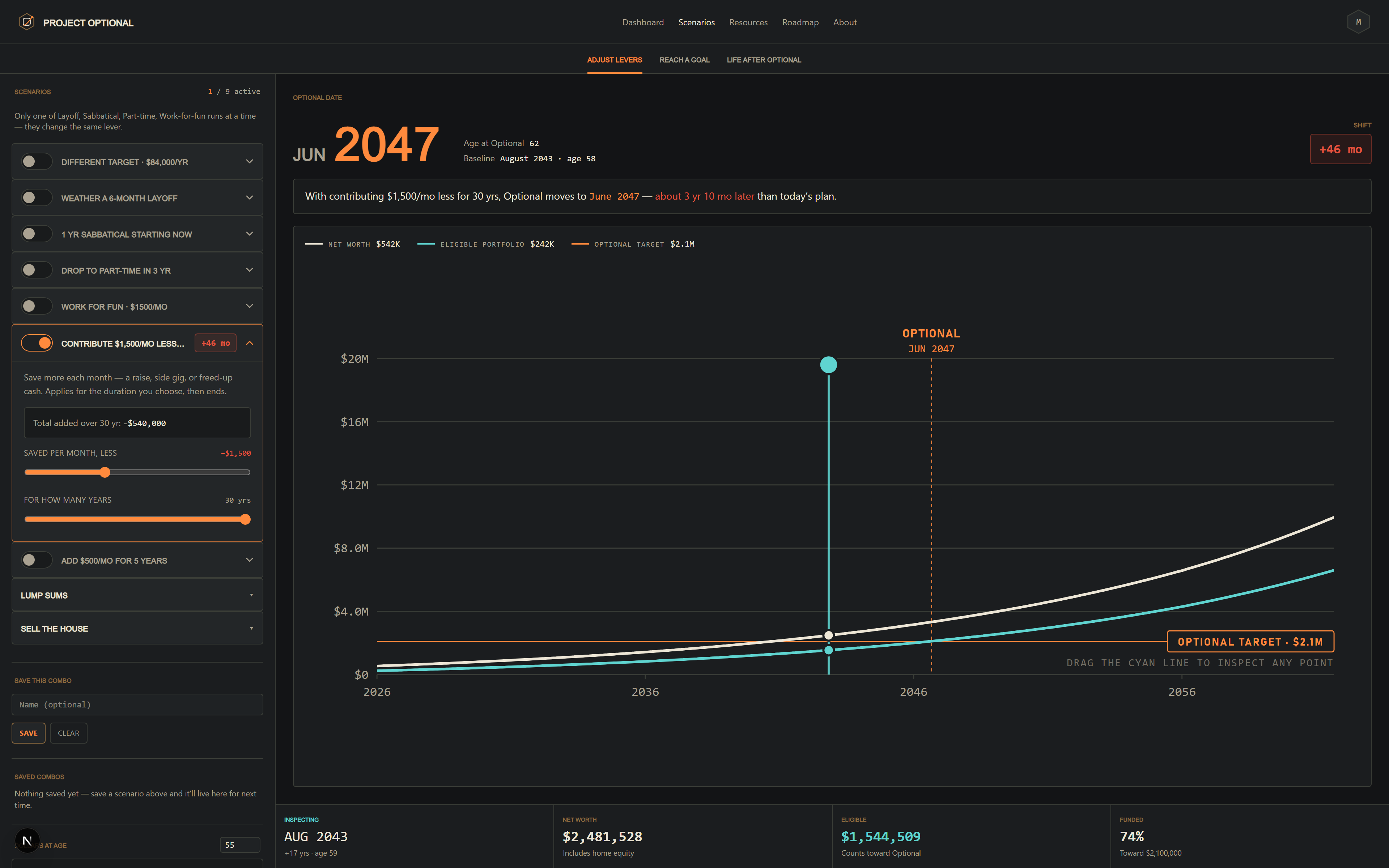Click the Clear button
1389x868 pixels.
68,733
